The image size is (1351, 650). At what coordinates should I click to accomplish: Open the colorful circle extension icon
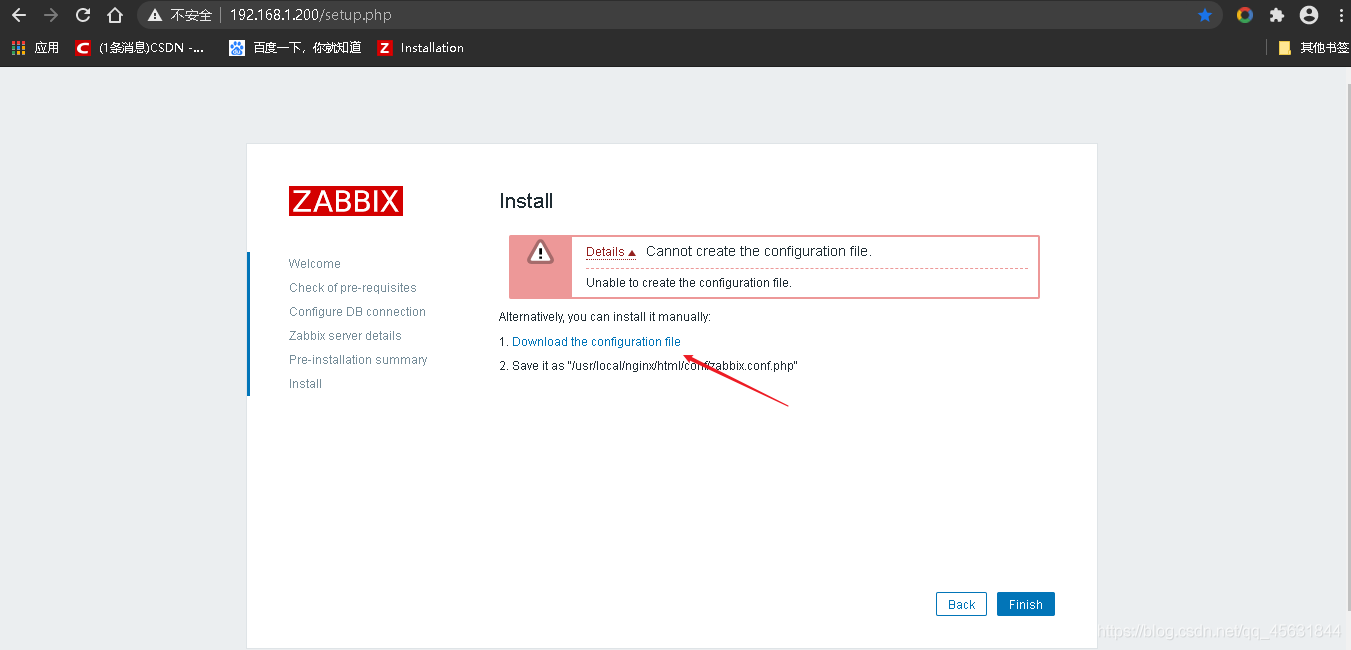pyautogui.click(x=1245, y=15)
